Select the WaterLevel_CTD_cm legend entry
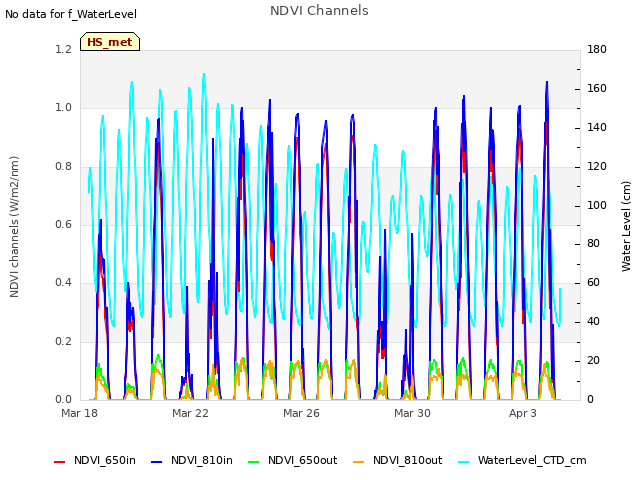 (522, 460)
